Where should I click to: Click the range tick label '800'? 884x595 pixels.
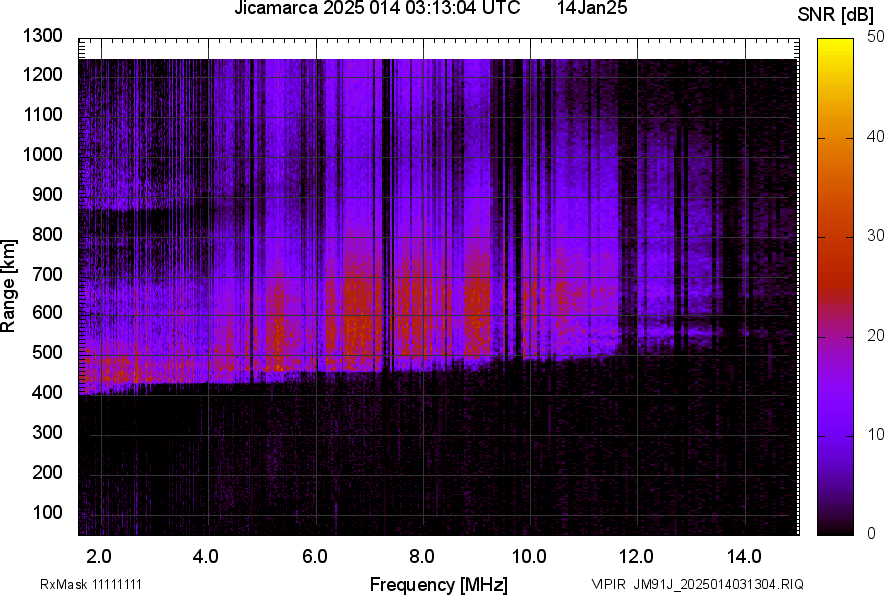pos(47,234)
